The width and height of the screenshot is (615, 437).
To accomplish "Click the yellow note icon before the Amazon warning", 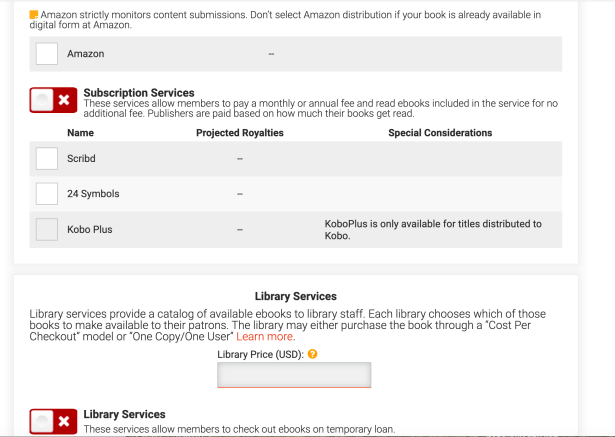I will (x=34, y=15).
